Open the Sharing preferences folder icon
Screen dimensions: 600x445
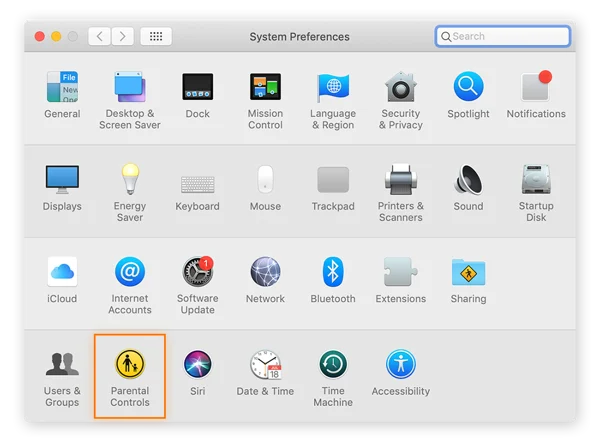click(x=468, y=272)
